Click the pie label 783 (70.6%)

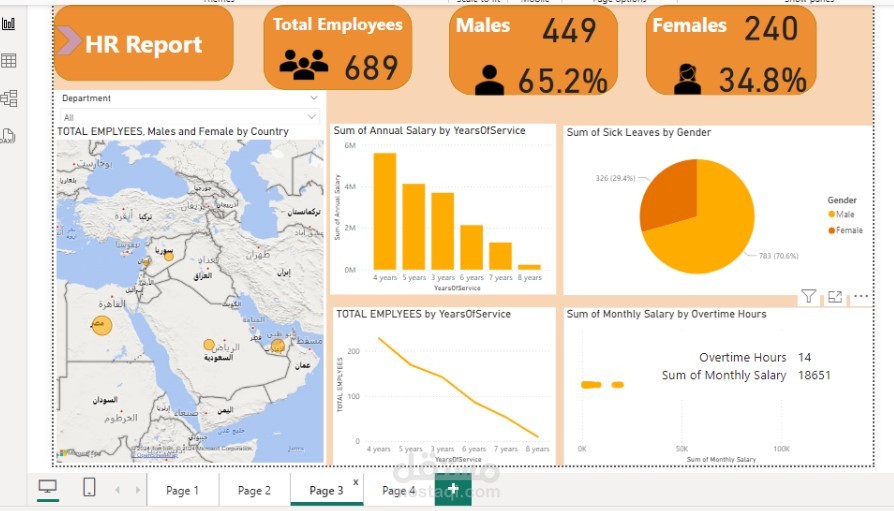pyautogui.click(x=778, y=256)
